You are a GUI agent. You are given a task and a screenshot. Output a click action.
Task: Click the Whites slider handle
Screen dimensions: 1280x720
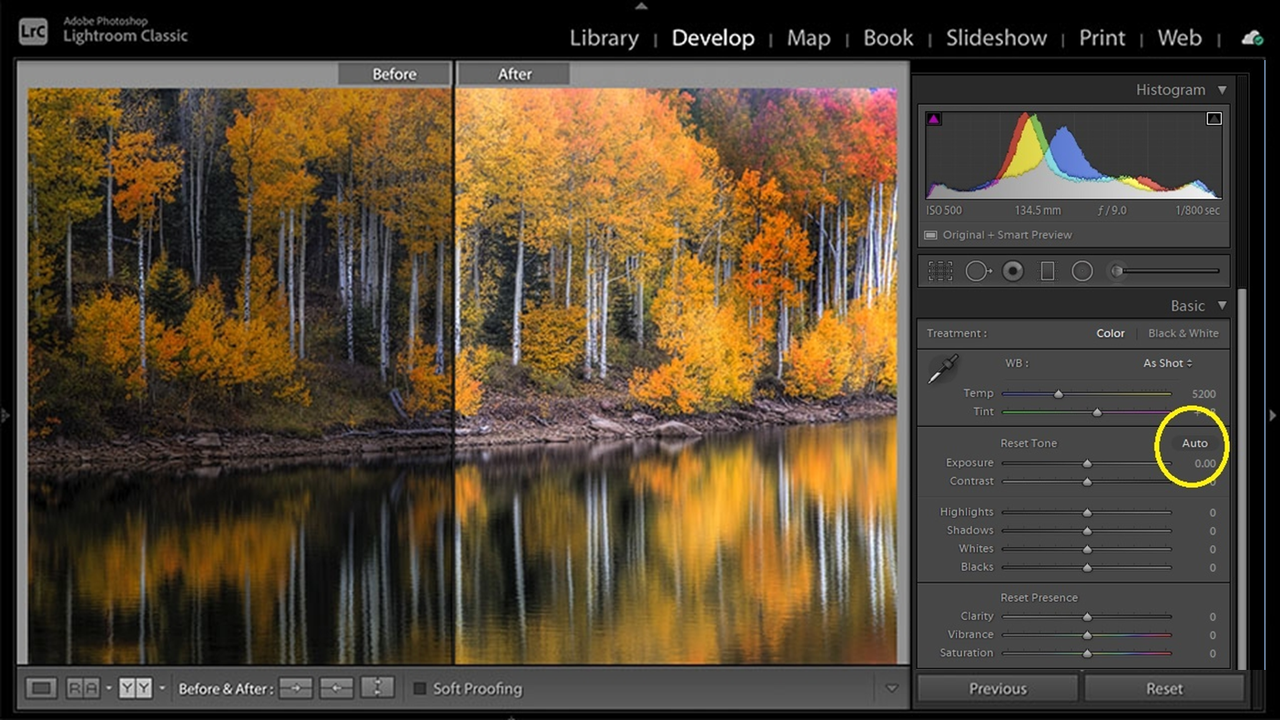[1087, 549]
